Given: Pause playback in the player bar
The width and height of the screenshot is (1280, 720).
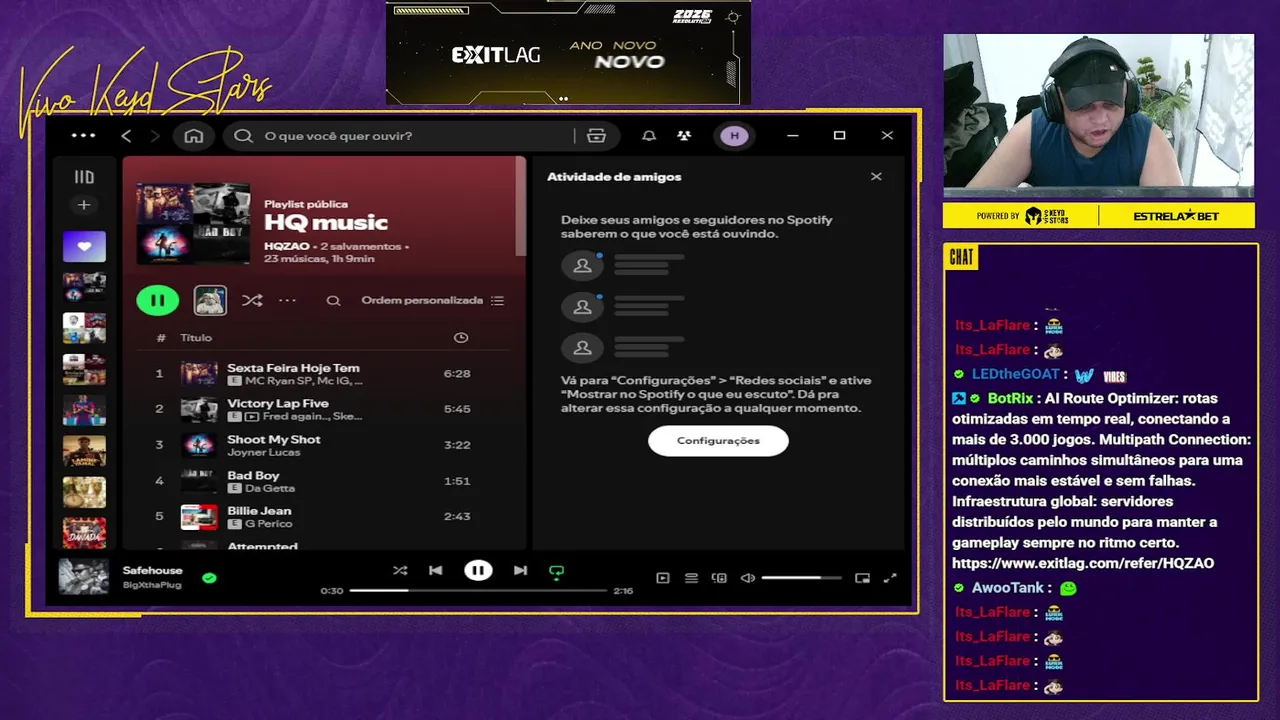Looking at the screenshot, I should [478, 571].
